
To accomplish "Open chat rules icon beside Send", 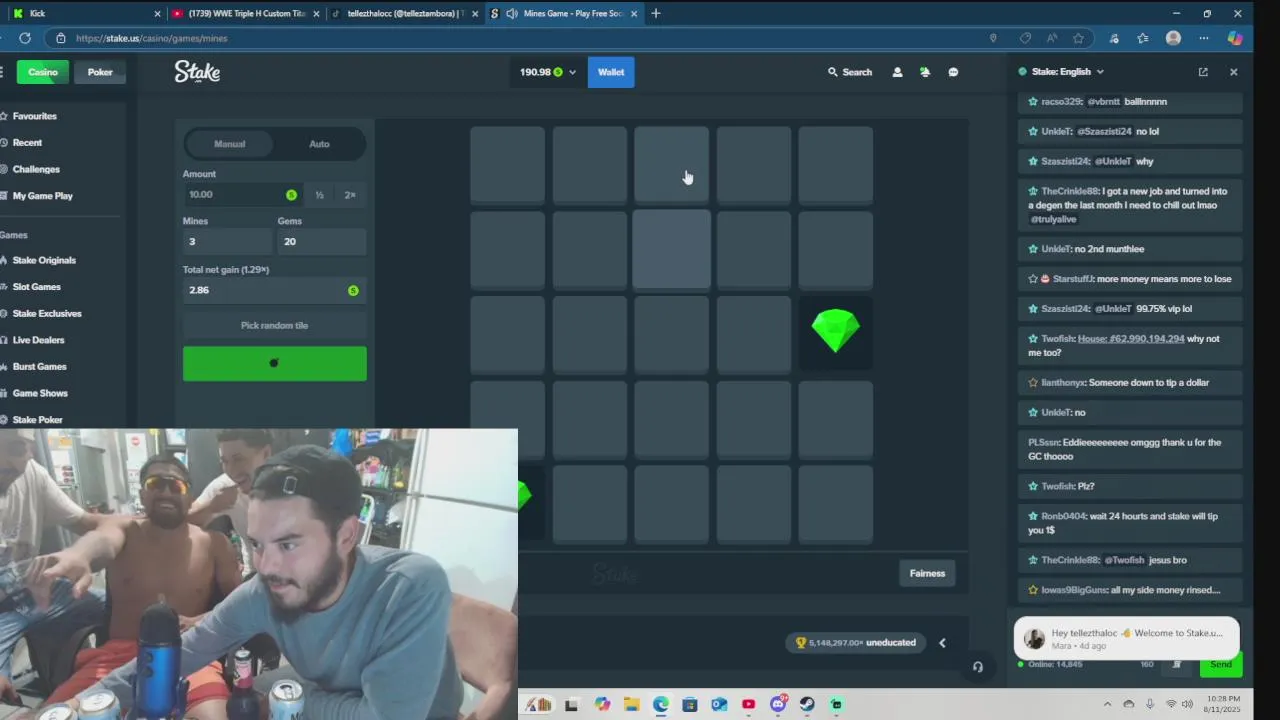I will pyautogui.click(x=1177, y=664).
